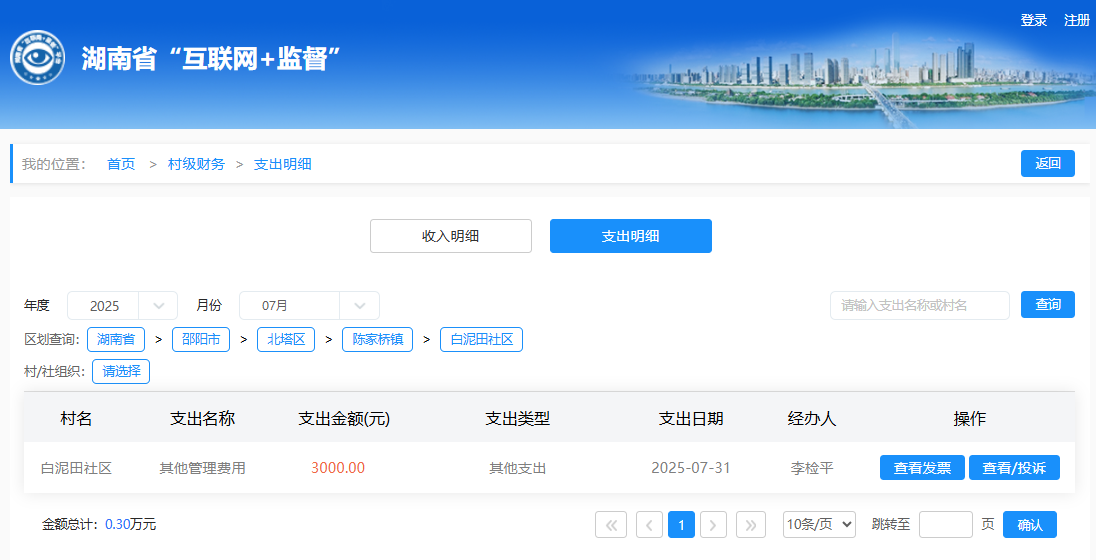
Task: Switch to the 收入明细 tab
Action: click(450, 236)
